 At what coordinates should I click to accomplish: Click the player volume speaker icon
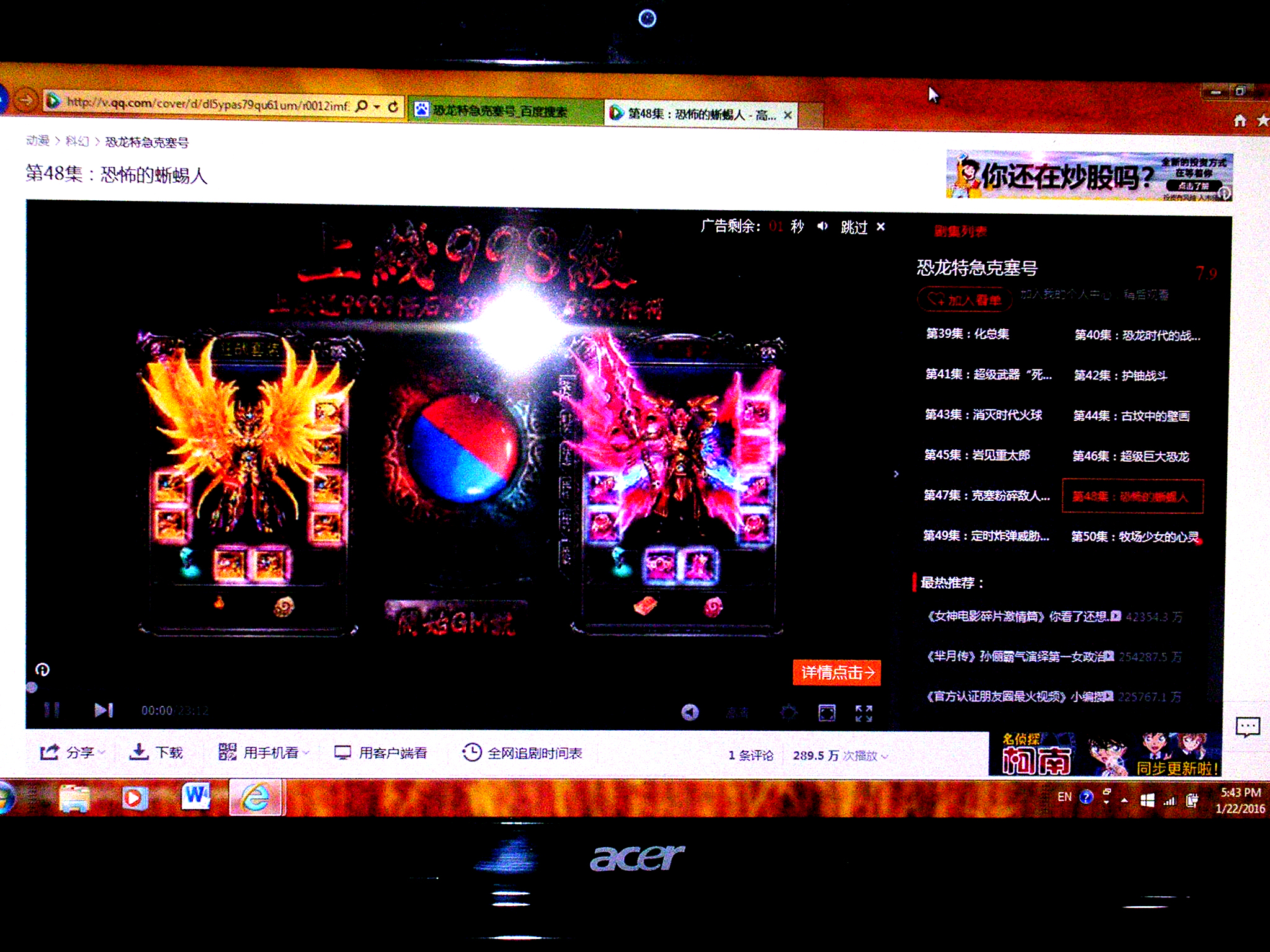coord(690,713)
